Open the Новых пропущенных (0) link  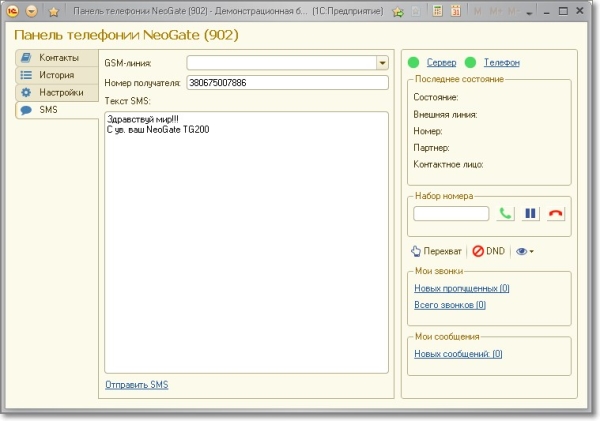[461, 288]
